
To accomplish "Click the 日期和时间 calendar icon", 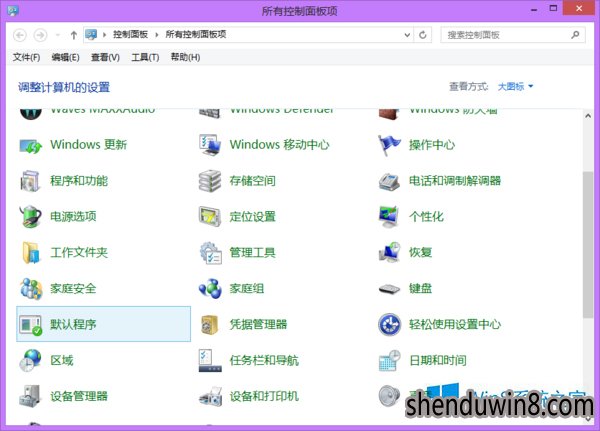I will [389, 361].
